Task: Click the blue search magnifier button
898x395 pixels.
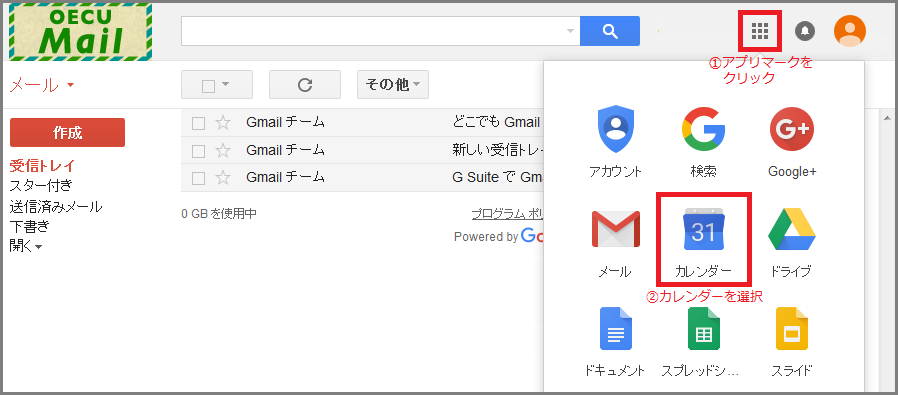Action: coord(609,30)
